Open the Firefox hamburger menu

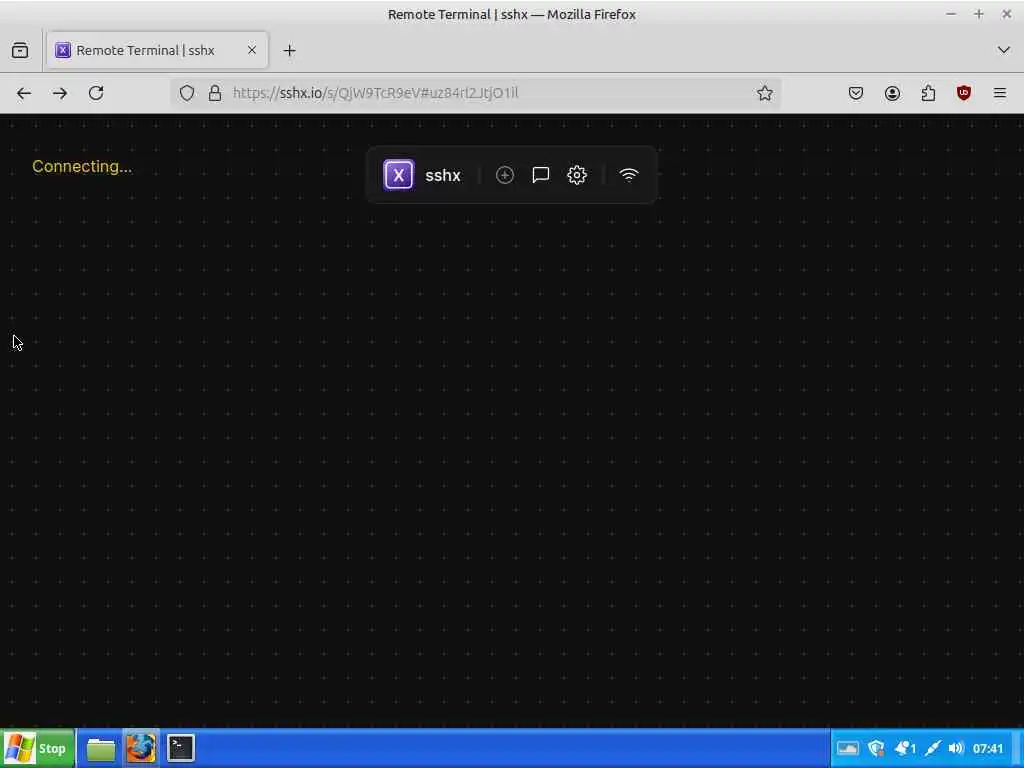1000,93
